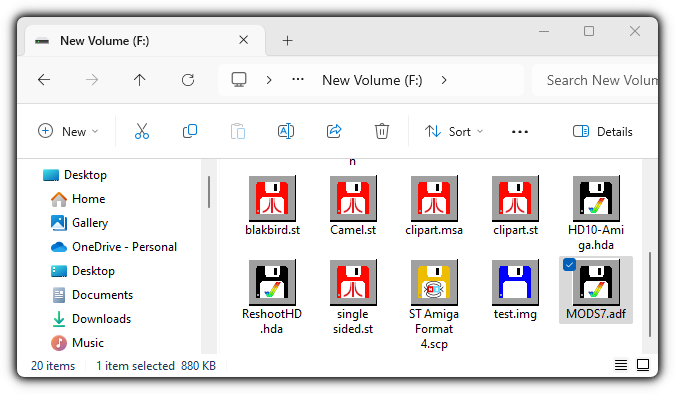Click the MODS7.adf file name
Viewport: 675px width, 394px height.
pyautogui.click(x=596, y=313)
